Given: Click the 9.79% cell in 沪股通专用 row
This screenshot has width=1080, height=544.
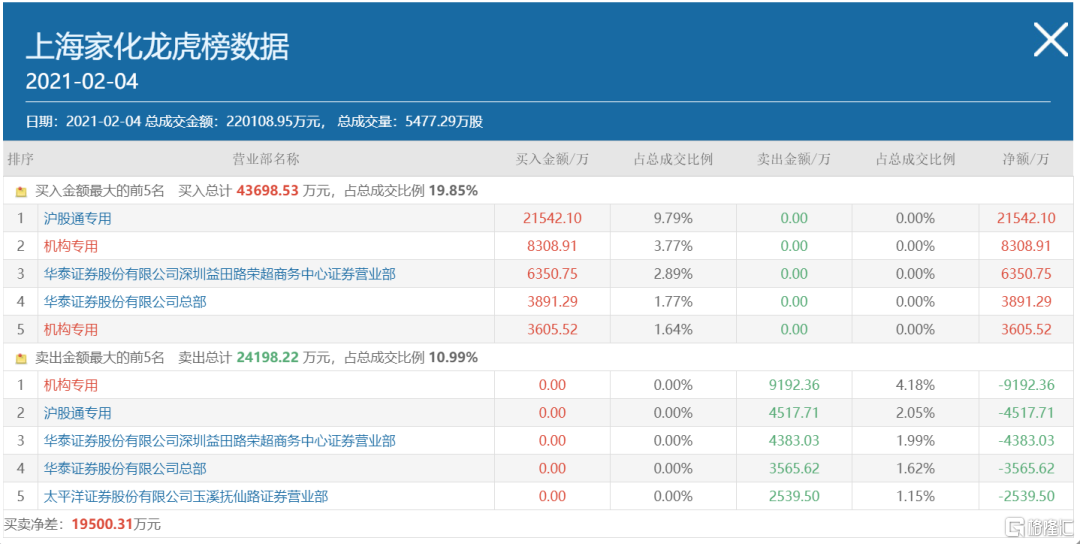Looking at the screenshot, I should [673, 218].
